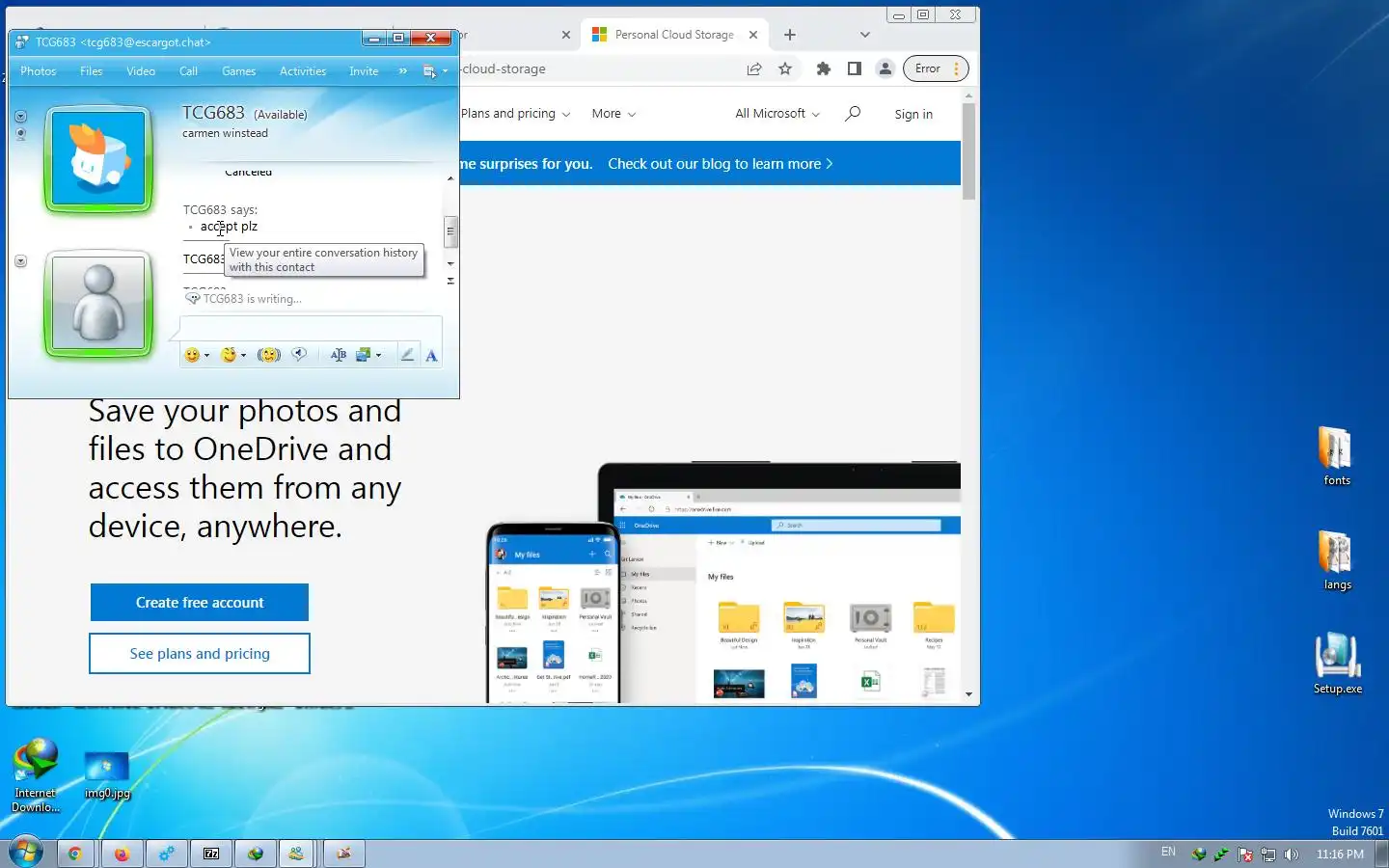The width and height of the screenshot is (1389, 868).
Task: Open the langs folder on the desktop
Action: 1337,560
